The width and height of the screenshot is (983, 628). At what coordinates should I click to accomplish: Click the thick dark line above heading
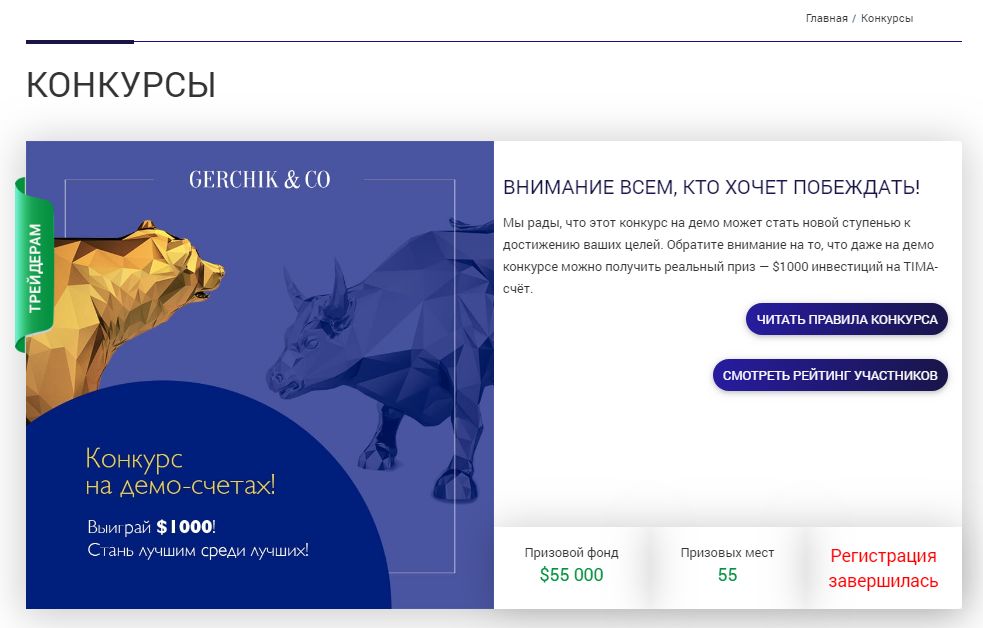(80, 42)
